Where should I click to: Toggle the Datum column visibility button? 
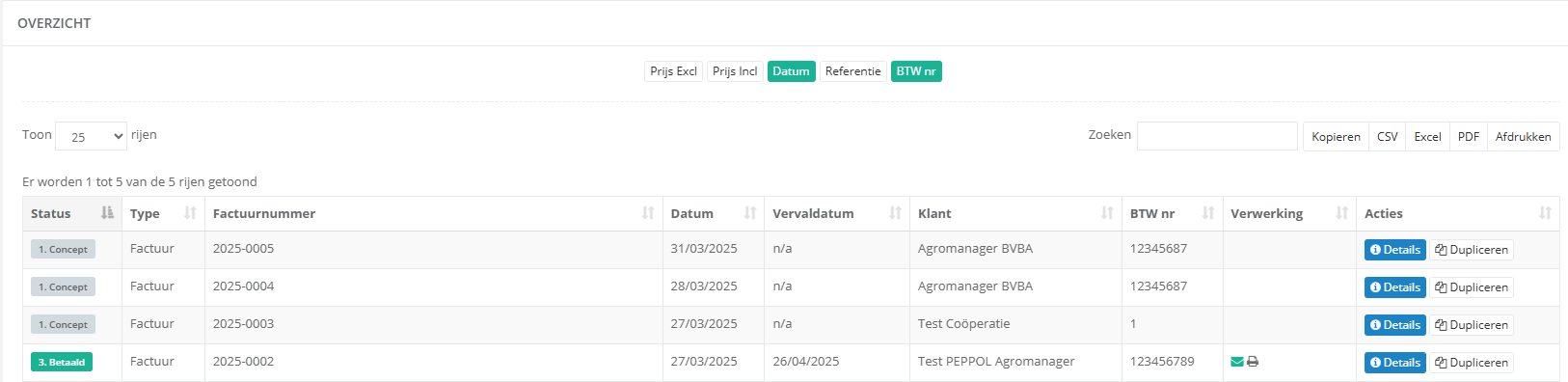coord(792,71)
